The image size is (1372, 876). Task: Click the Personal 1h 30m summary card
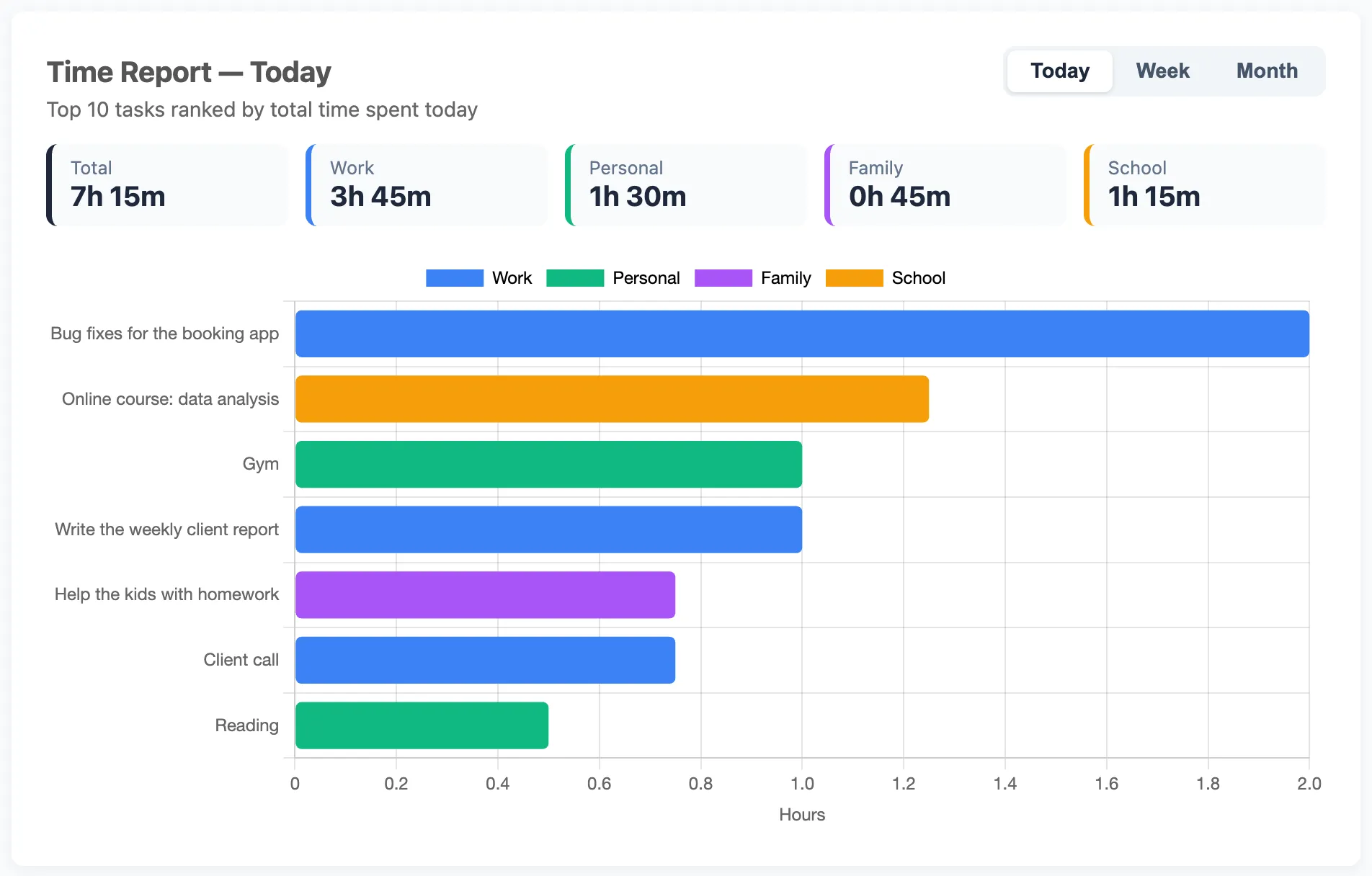click(686, 185)
